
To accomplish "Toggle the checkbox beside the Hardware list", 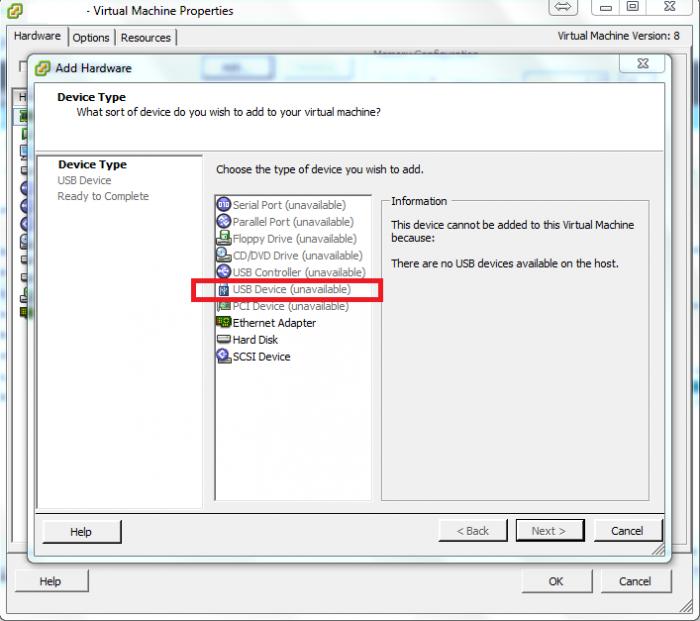I will pos(22,67).
